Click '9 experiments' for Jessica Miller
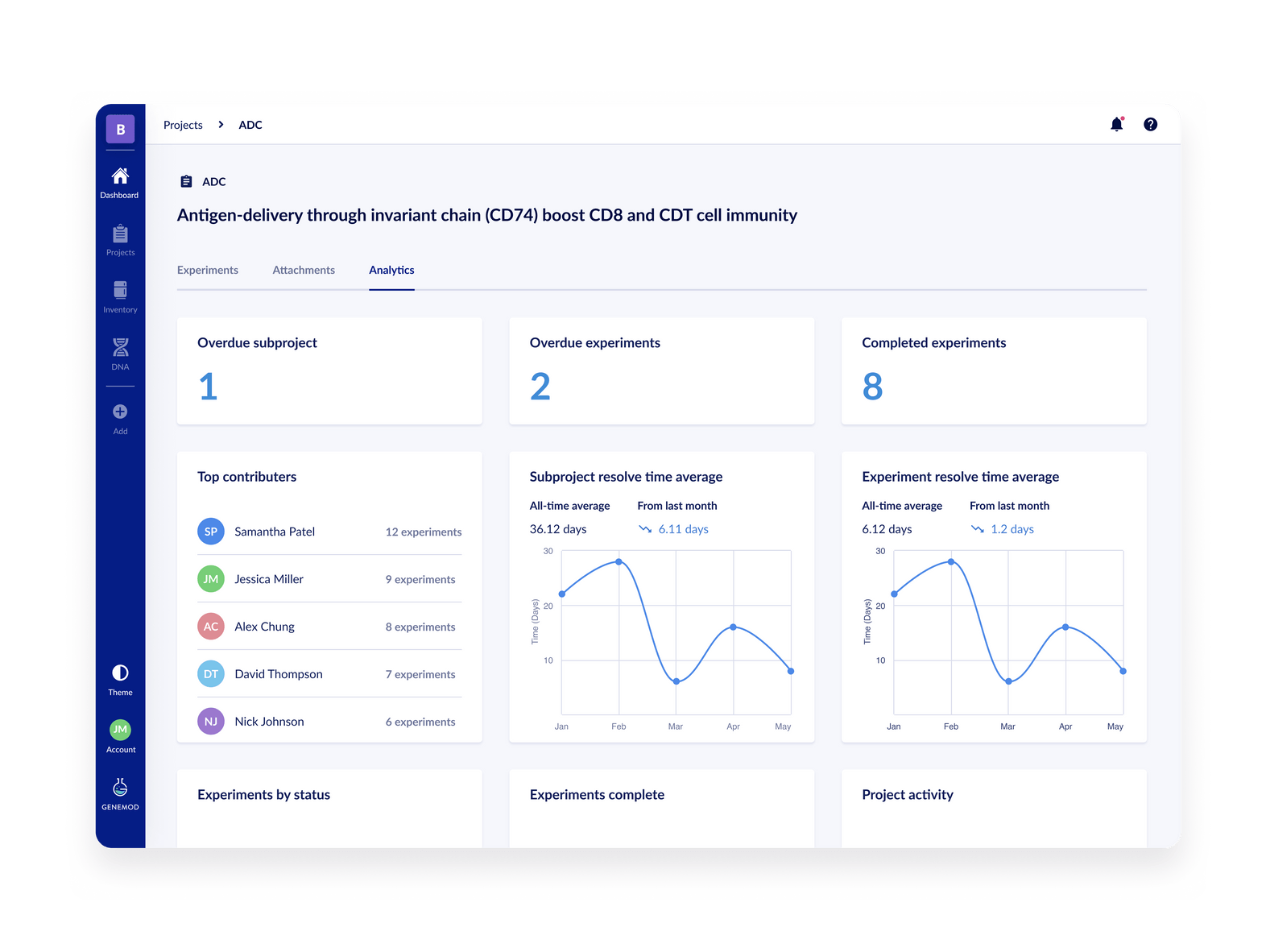Viewport: 1266px width, 952px height. coord(420,579)
